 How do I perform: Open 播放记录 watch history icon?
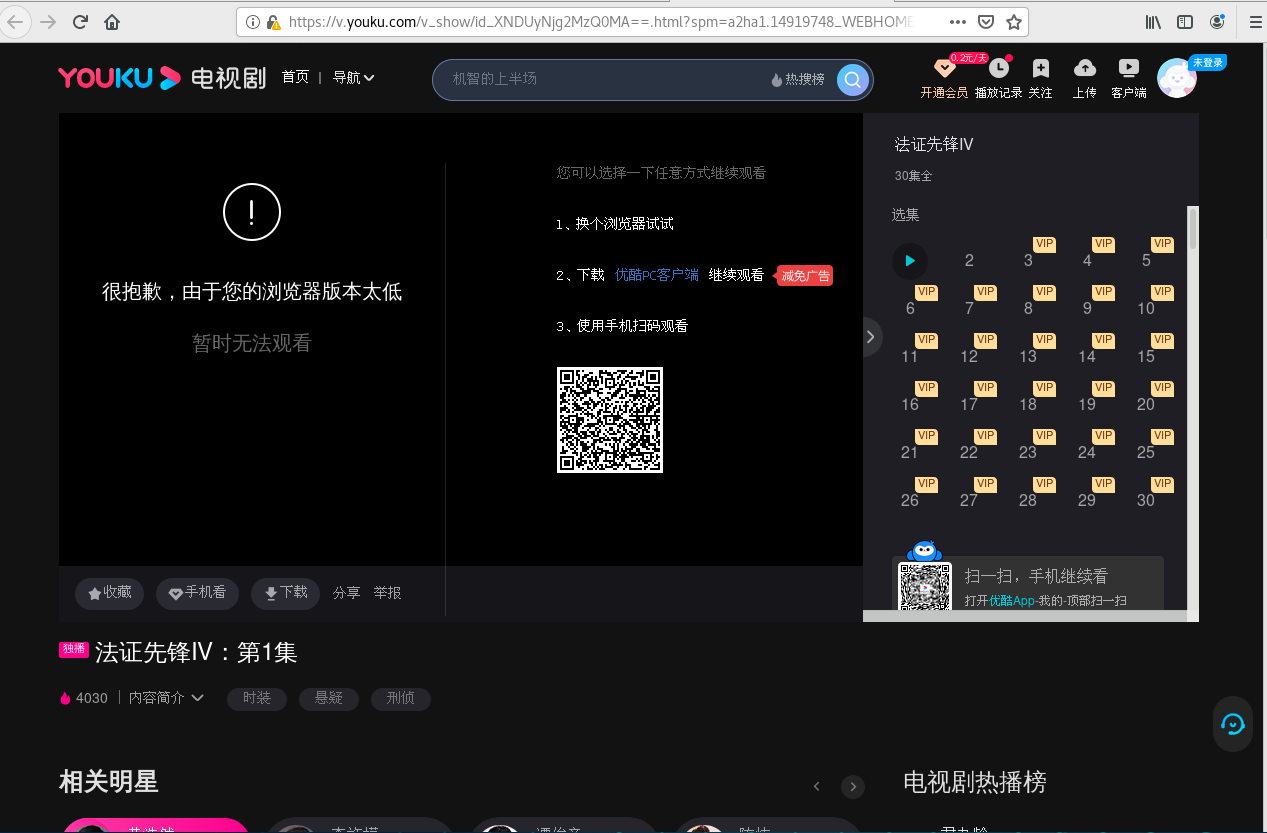click(998, 69)
